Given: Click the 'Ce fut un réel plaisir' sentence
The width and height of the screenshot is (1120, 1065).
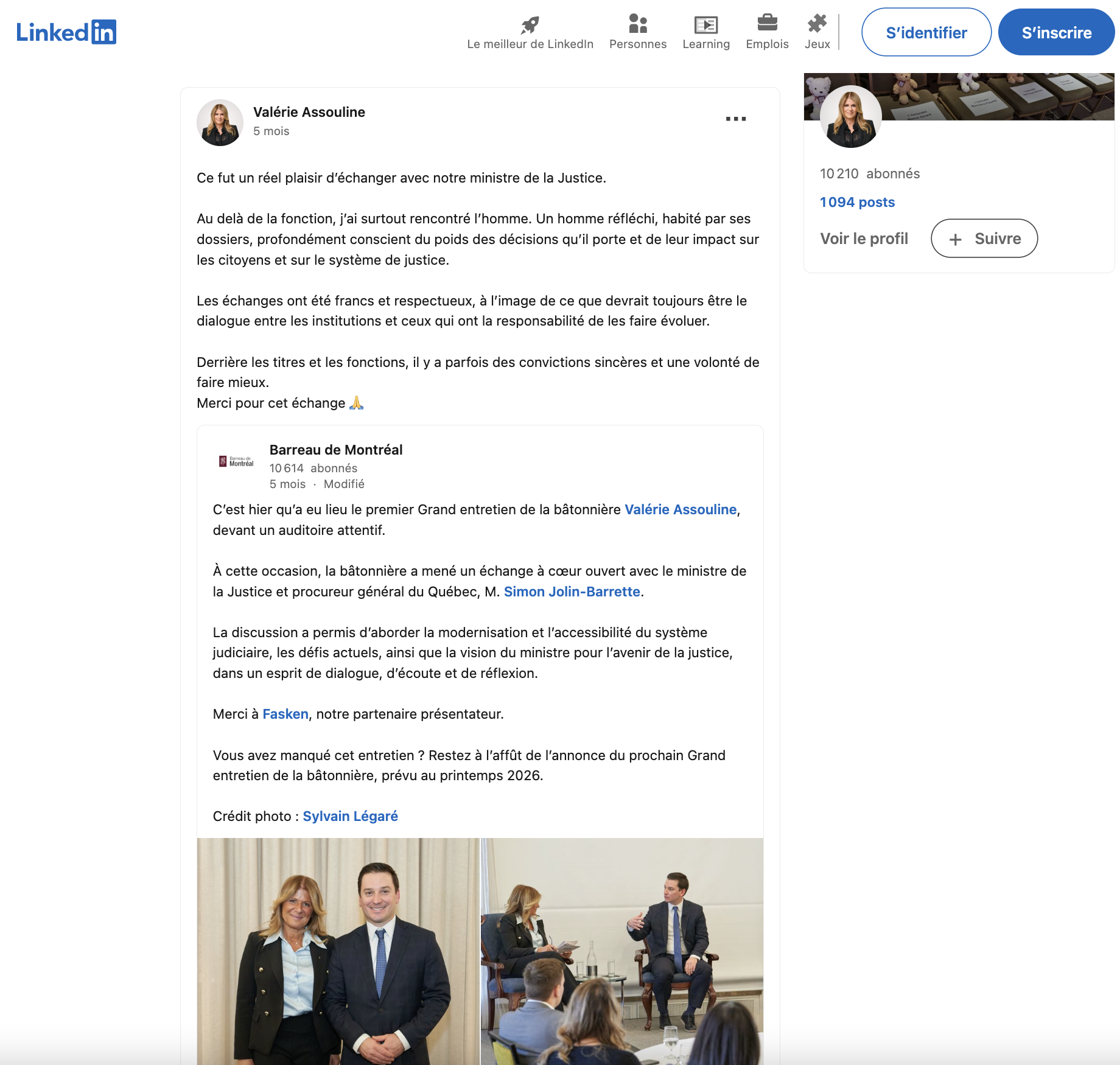Looking at the screenshot, I should 401,178.
